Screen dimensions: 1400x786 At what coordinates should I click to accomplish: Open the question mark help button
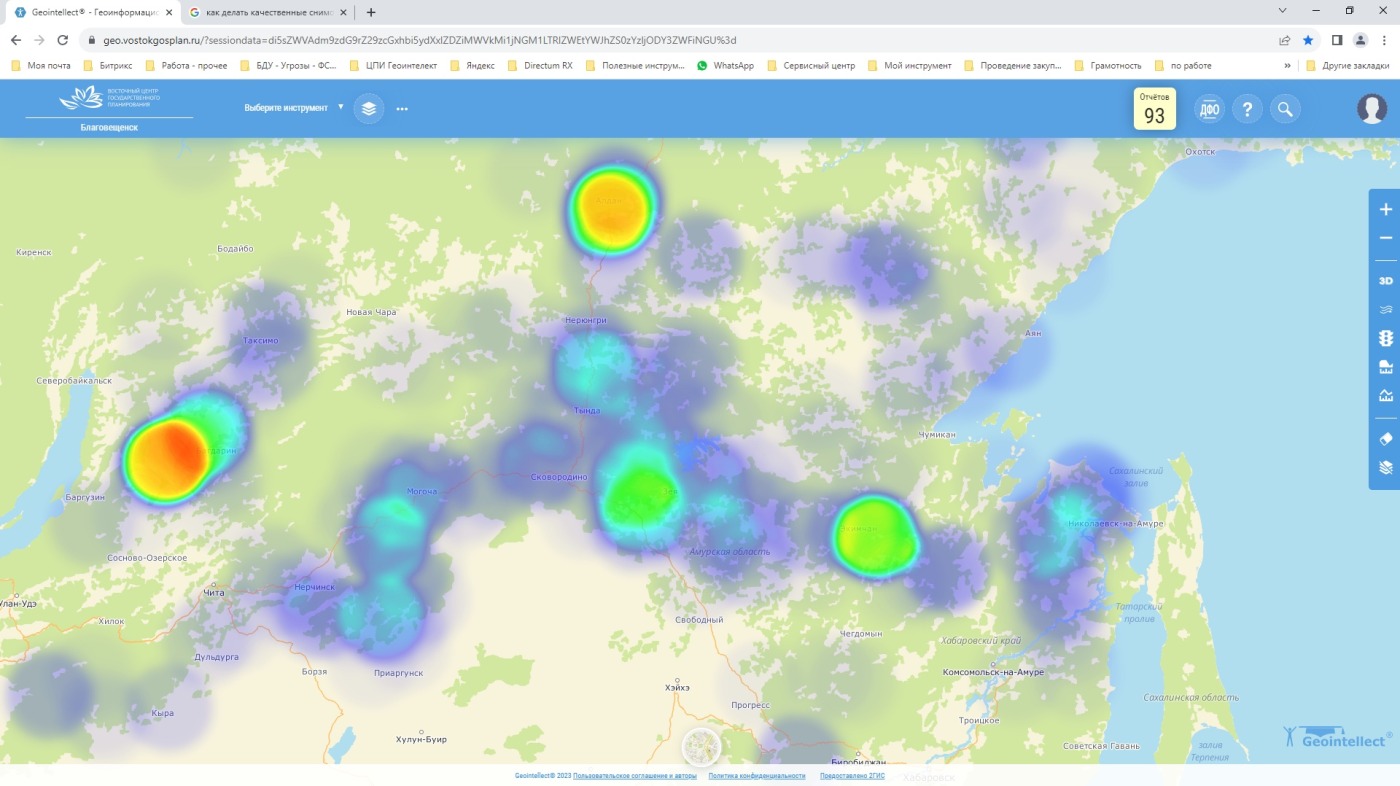1247,109
